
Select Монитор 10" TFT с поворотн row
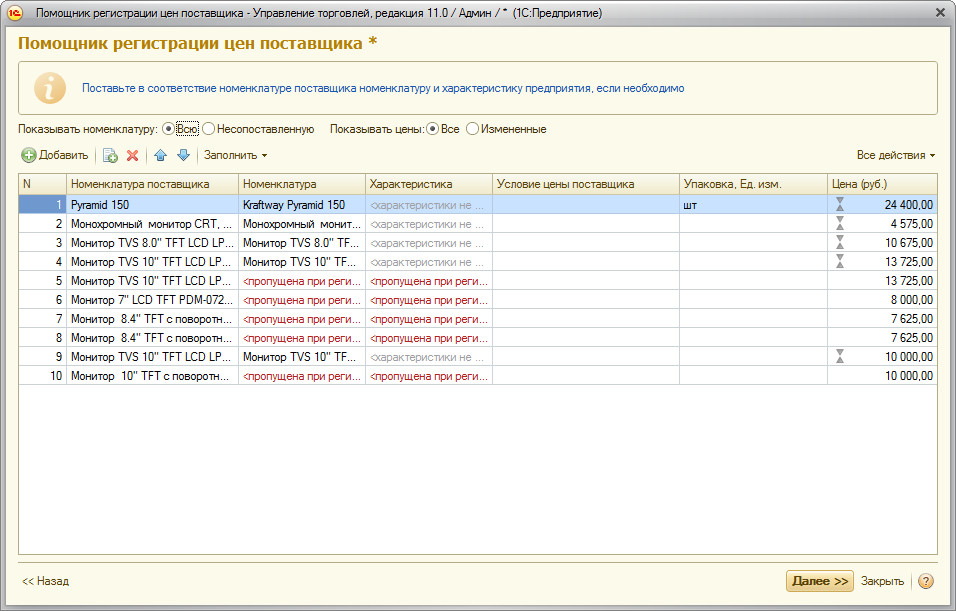[x=152, y=375]
